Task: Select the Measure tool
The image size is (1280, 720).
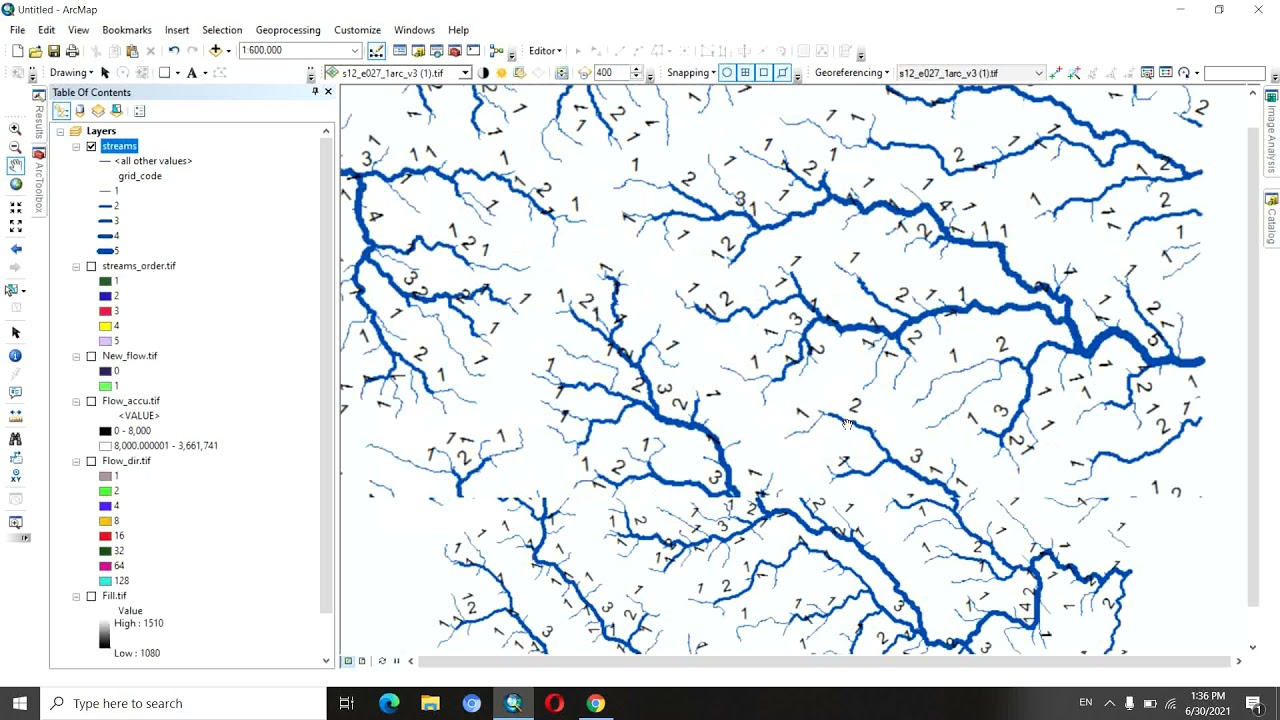Action: point(15,415)
